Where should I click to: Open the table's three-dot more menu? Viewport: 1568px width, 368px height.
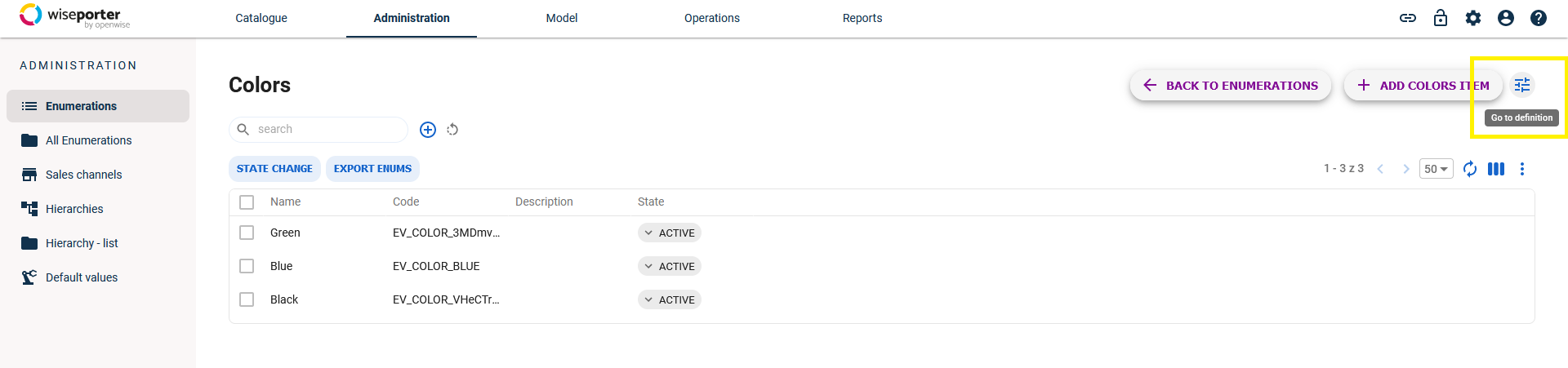(1522, 169)
